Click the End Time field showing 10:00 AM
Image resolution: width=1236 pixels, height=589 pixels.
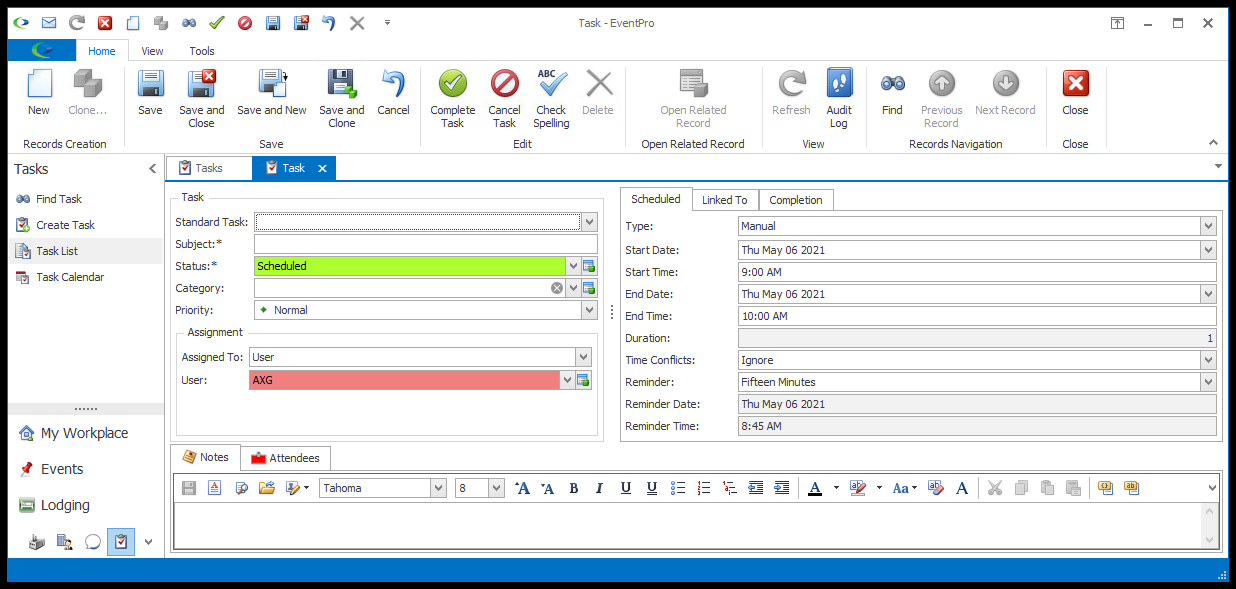point(977,316)
